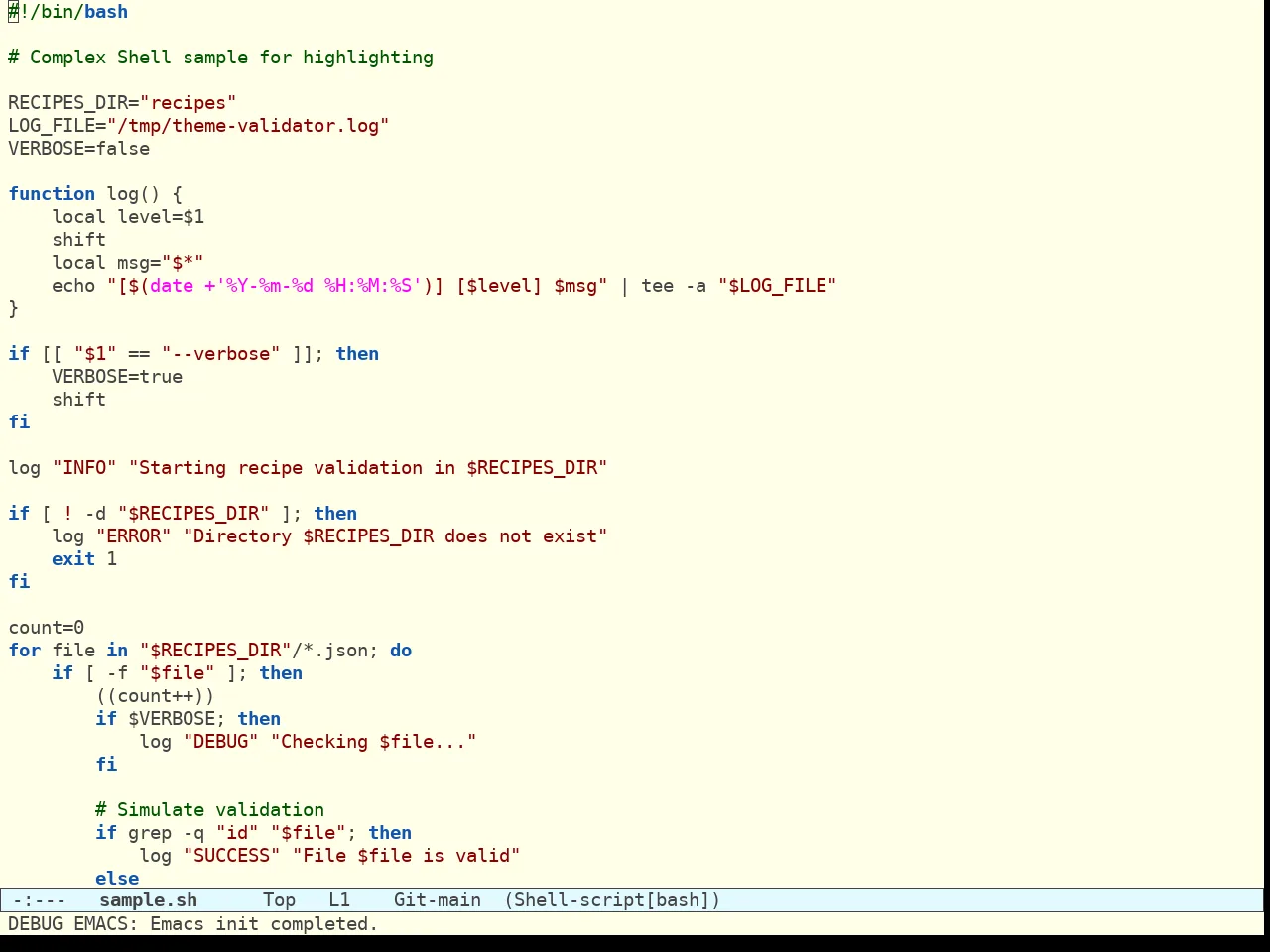The width and height of the screenshot is (1270, 952).
Task: Click the 'local msg="$*"' line
Action: (x=128, y=263)
